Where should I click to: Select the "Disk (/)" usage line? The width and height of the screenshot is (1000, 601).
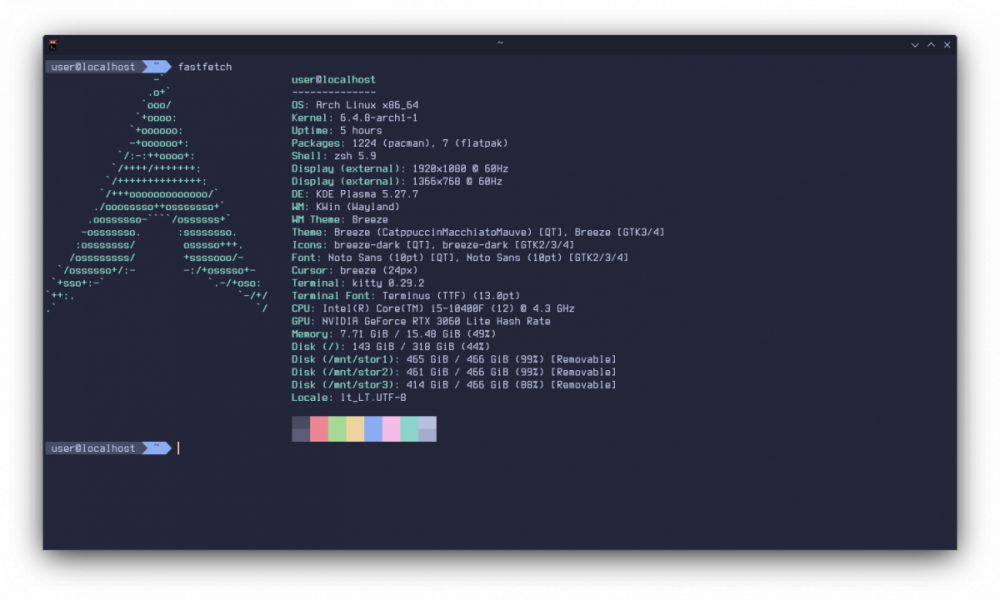pyautogui.click(x=391, y=347)
